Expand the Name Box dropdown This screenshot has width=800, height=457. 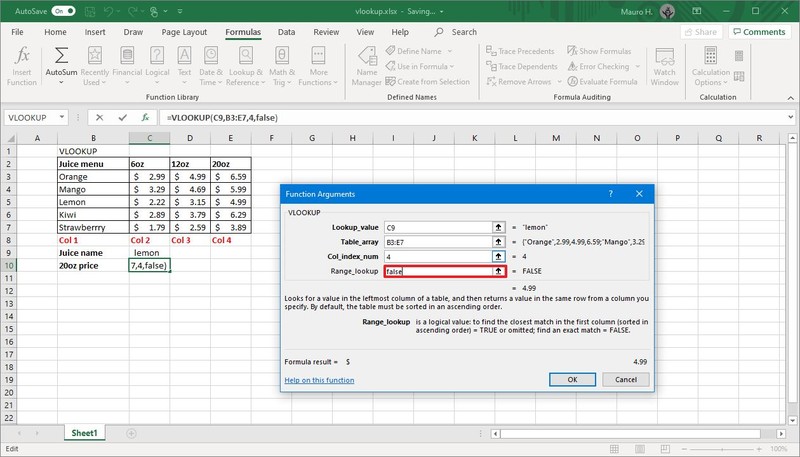[x=61, y=117]
